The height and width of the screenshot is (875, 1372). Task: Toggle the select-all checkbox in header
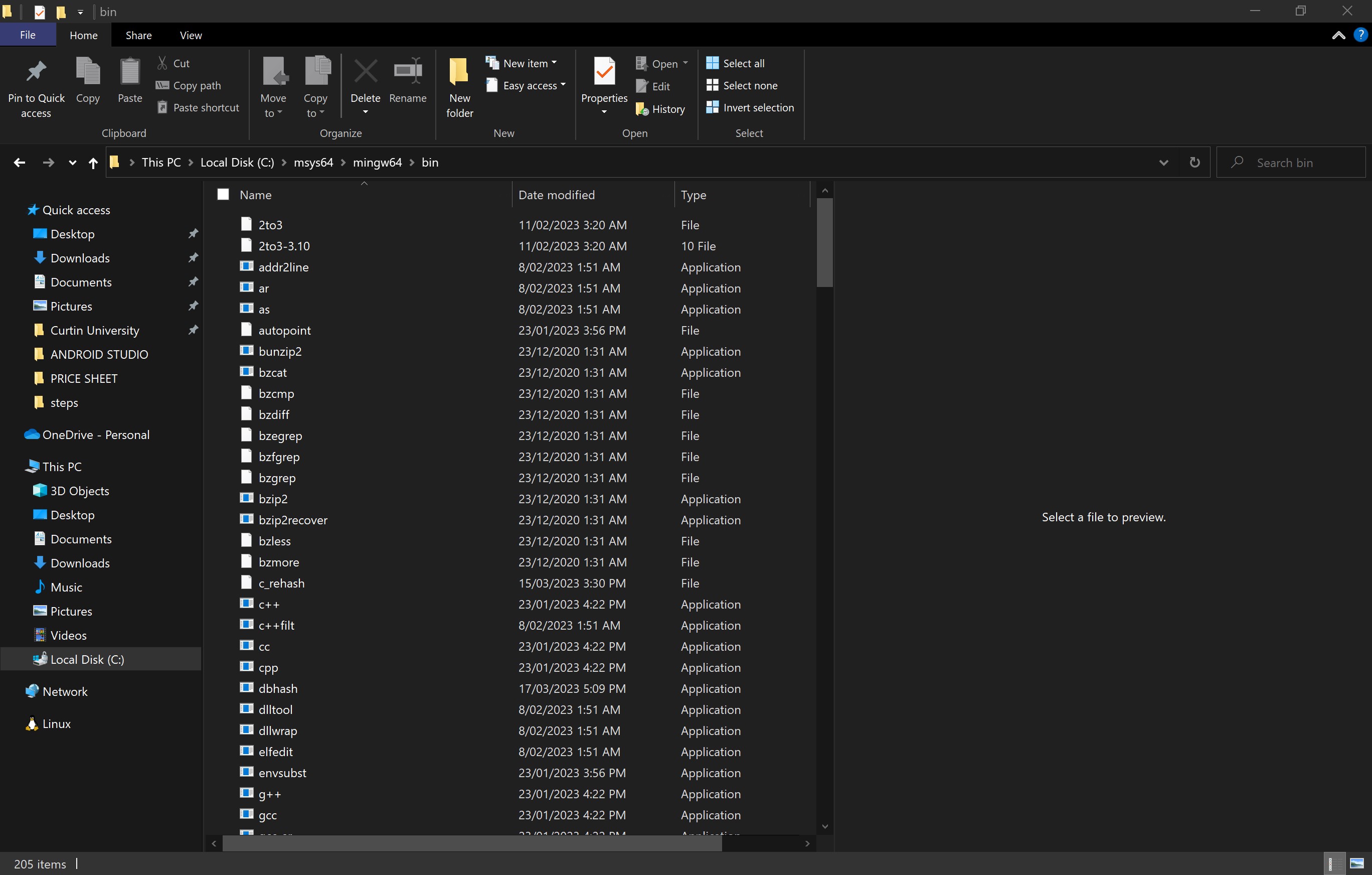pos(223,195)
